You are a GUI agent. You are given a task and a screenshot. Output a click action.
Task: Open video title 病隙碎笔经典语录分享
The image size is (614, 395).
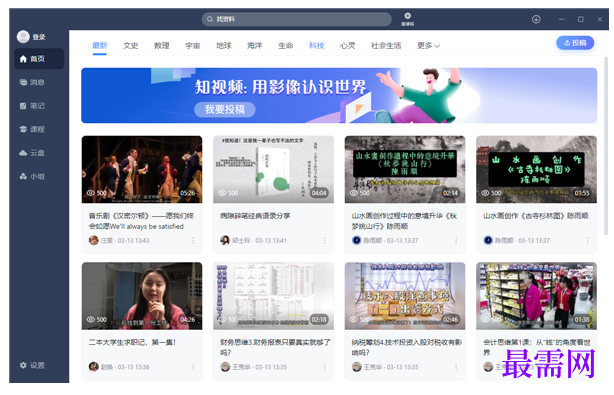[x=255, y=216]
